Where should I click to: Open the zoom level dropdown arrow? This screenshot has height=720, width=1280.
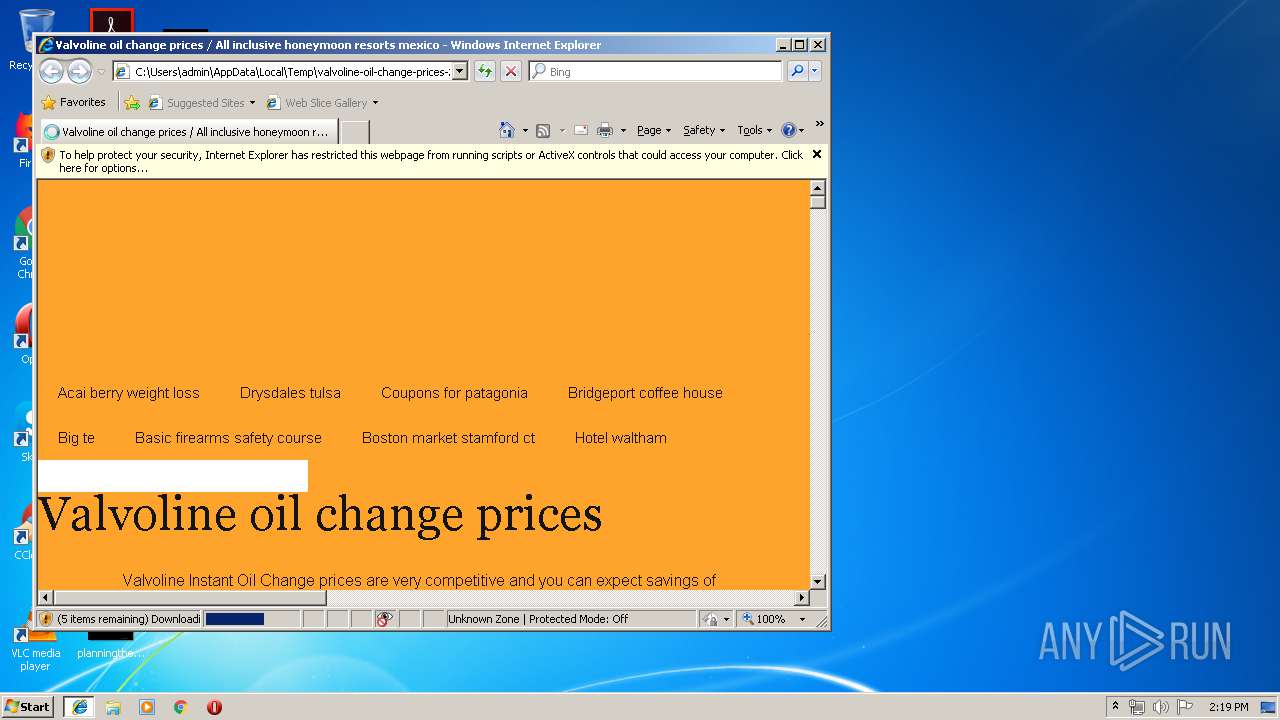[x=802, y=619]
